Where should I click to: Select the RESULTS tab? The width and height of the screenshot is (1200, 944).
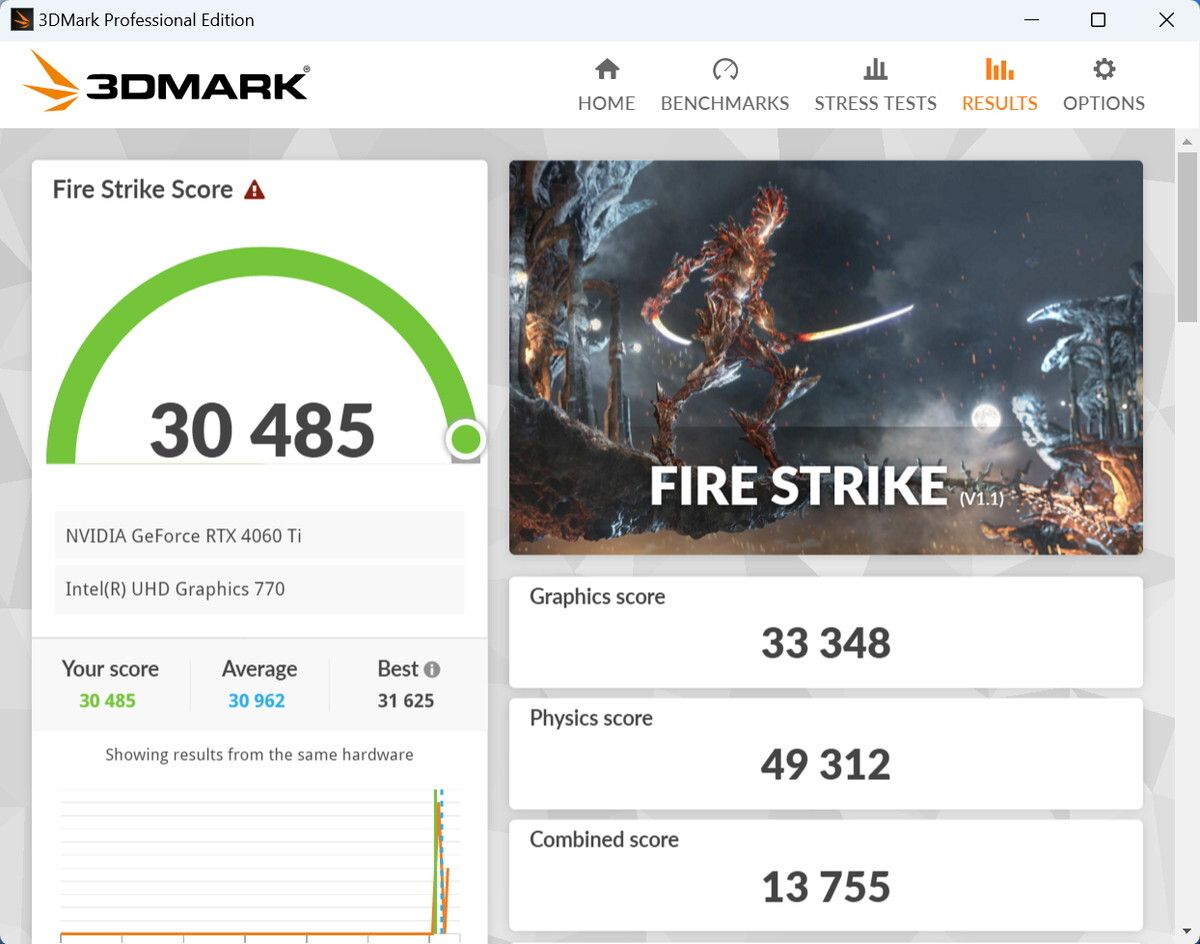tap(999, 85)
